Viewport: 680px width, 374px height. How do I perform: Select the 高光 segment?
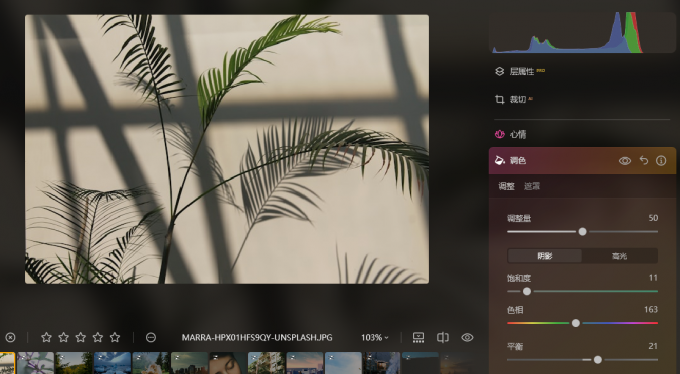click(620, 256)
